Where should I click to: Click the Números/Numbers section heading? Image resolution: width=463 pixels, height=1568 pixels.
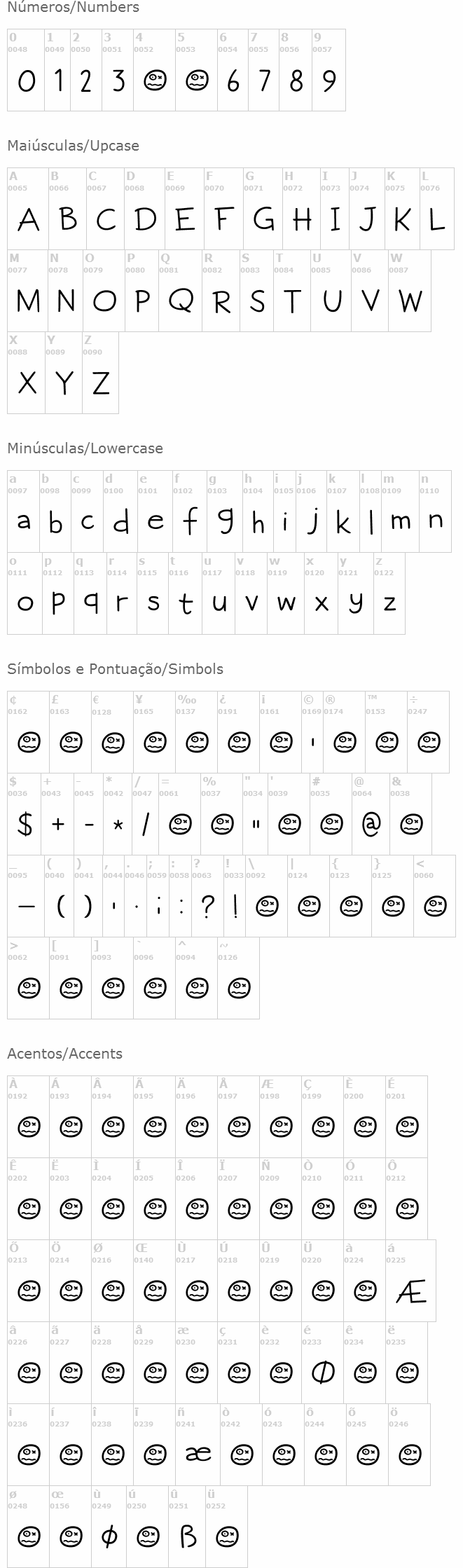(x=73, y=8)
